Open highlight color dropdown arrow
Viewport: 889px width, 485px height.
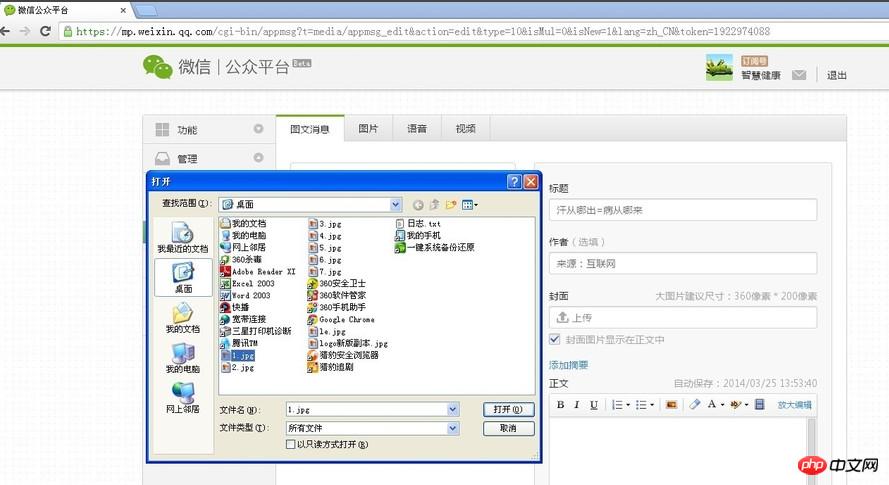[746, 404]
